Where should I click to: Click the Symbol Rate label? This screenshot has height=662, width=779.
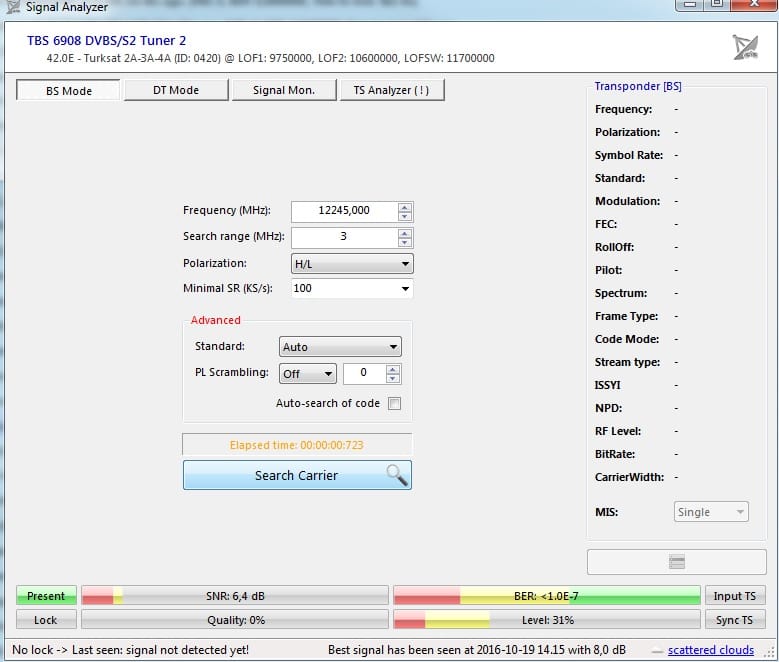tap(629, 155)
